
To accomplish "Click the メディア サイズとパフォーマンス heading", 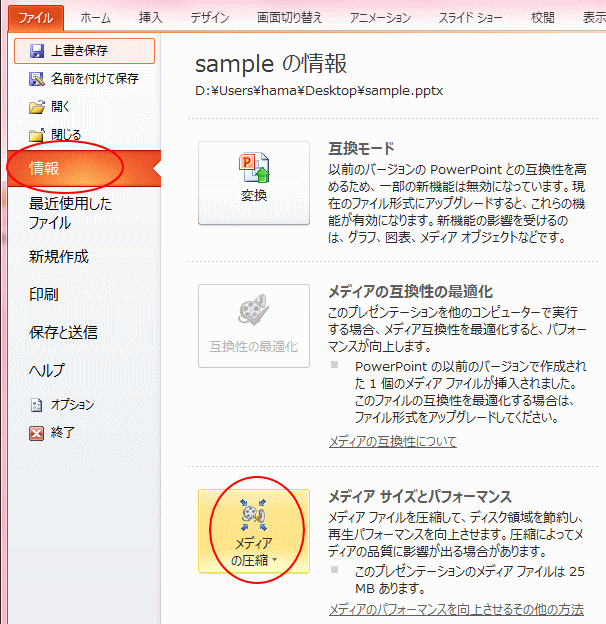I will 420,497.
